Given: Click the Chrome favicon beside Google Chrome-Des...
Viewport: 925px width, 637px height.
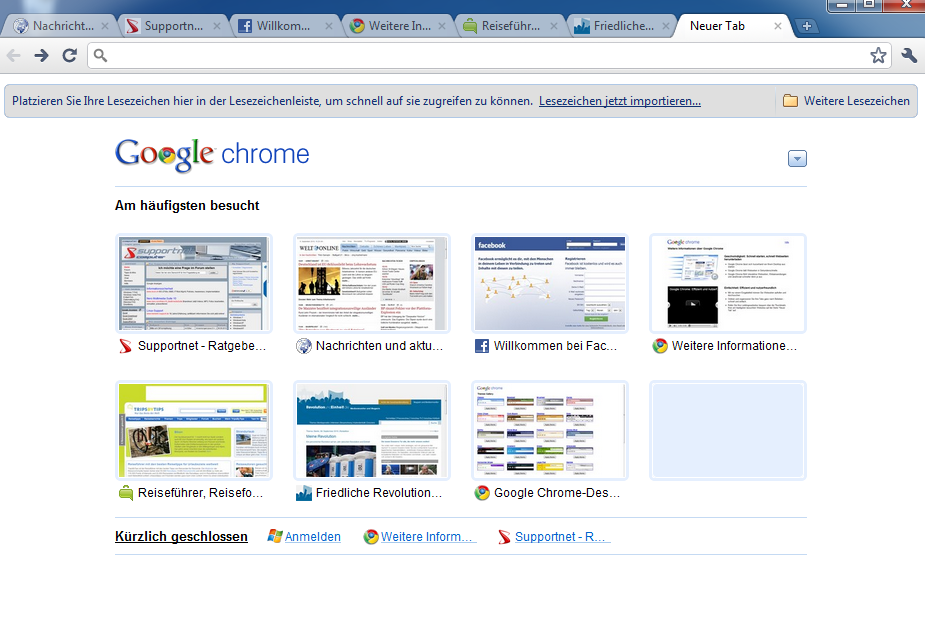Looking at the screenshot, I should click(482, 493).
